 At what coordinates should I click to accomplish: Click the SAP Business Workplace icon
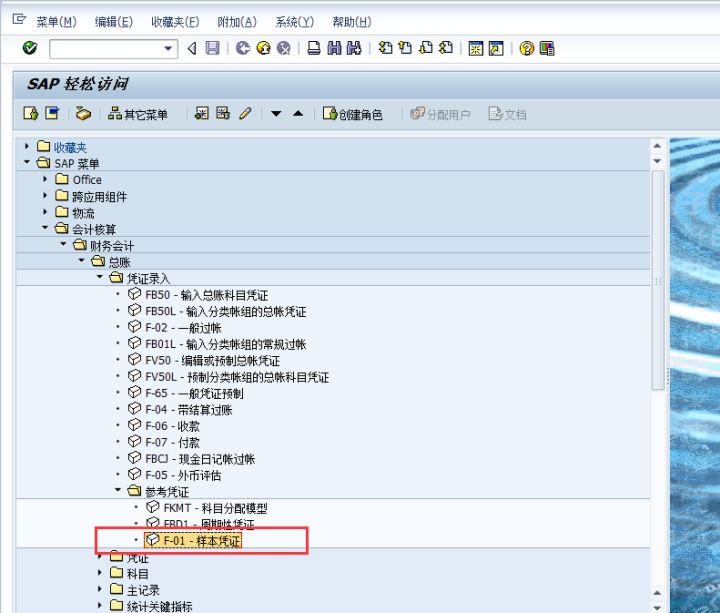[83, 113]
